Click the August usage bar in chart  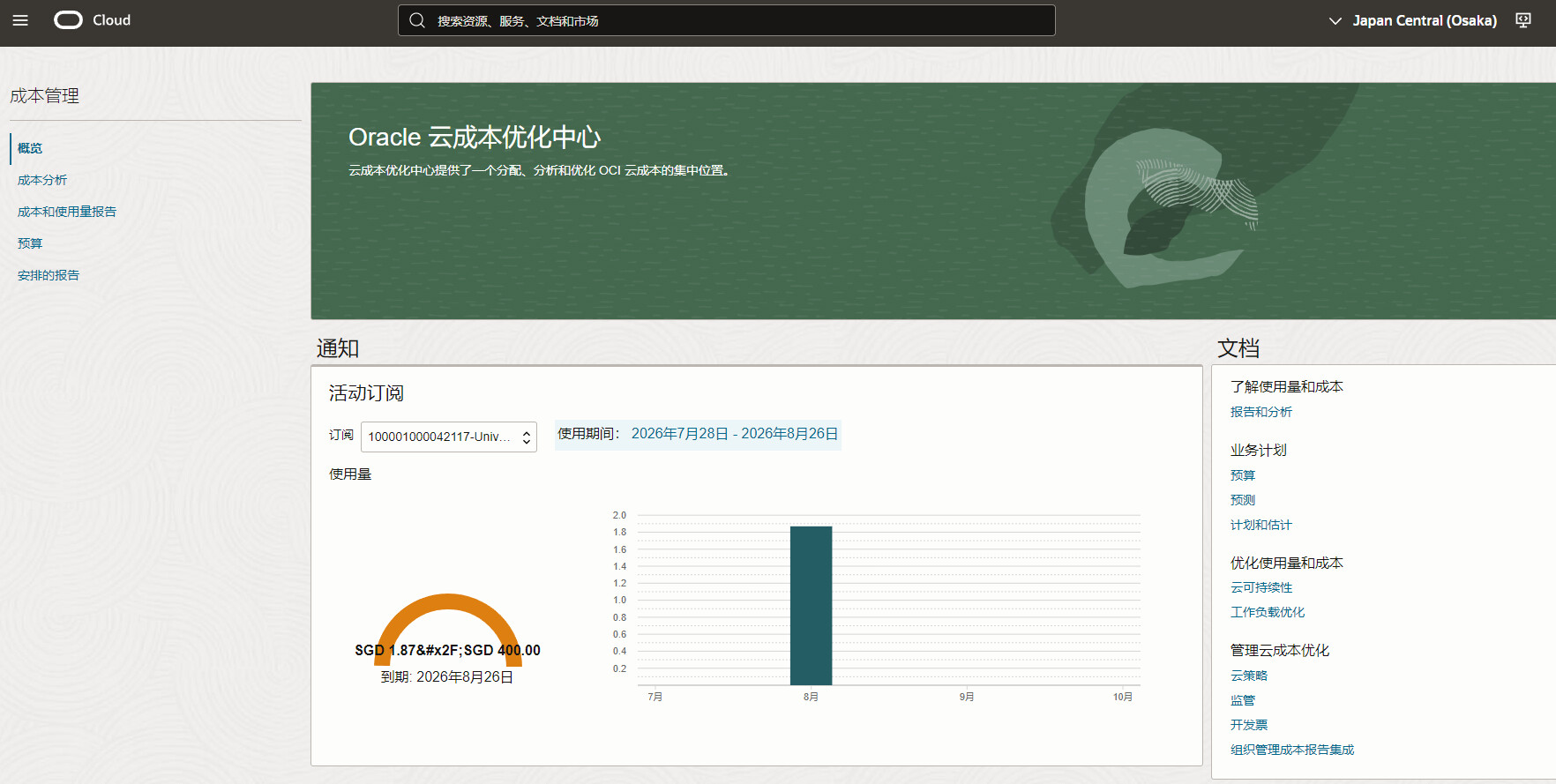click(811, 606)
